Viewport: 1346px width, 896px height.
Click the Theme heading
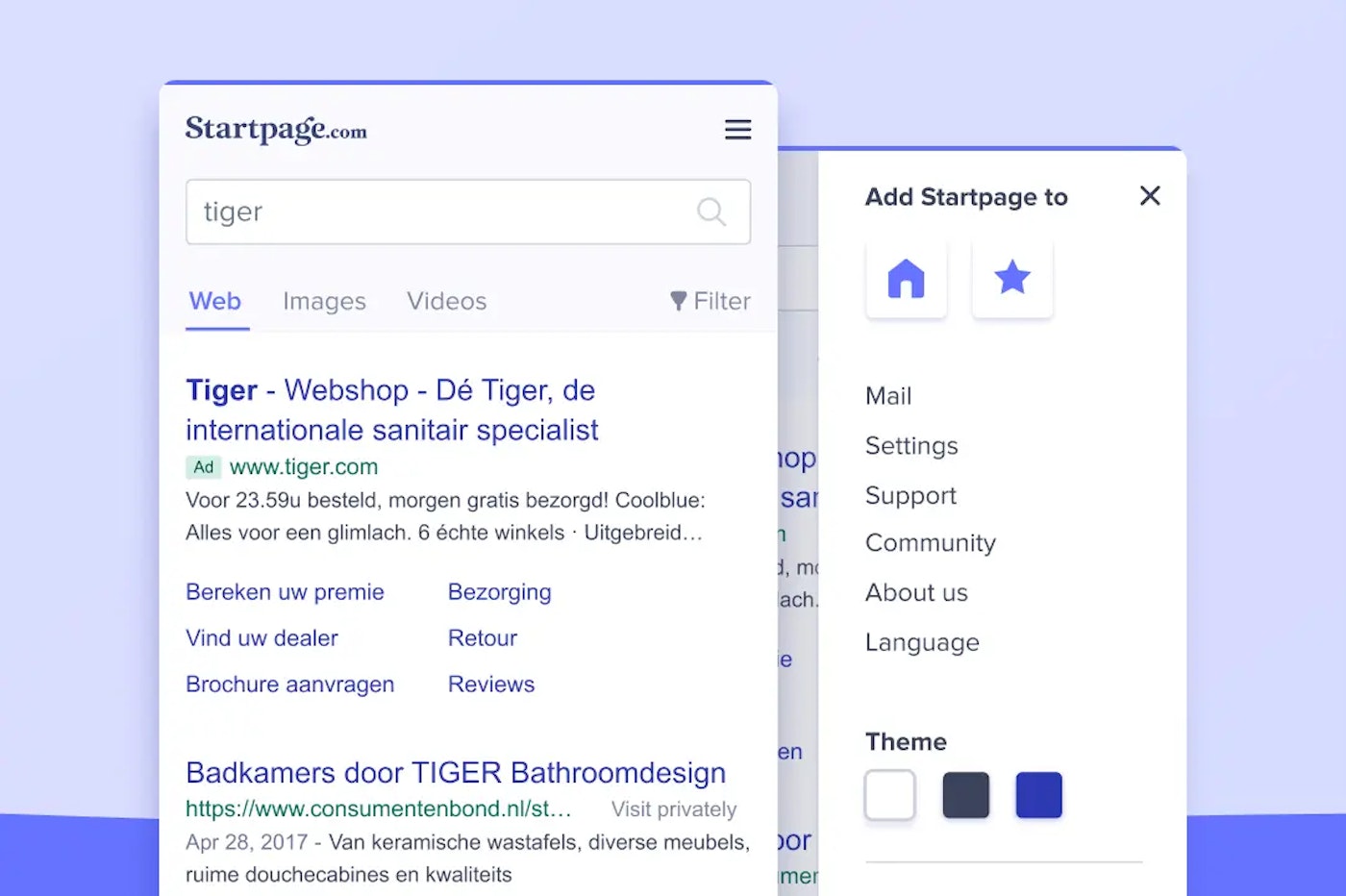(906, 742)
